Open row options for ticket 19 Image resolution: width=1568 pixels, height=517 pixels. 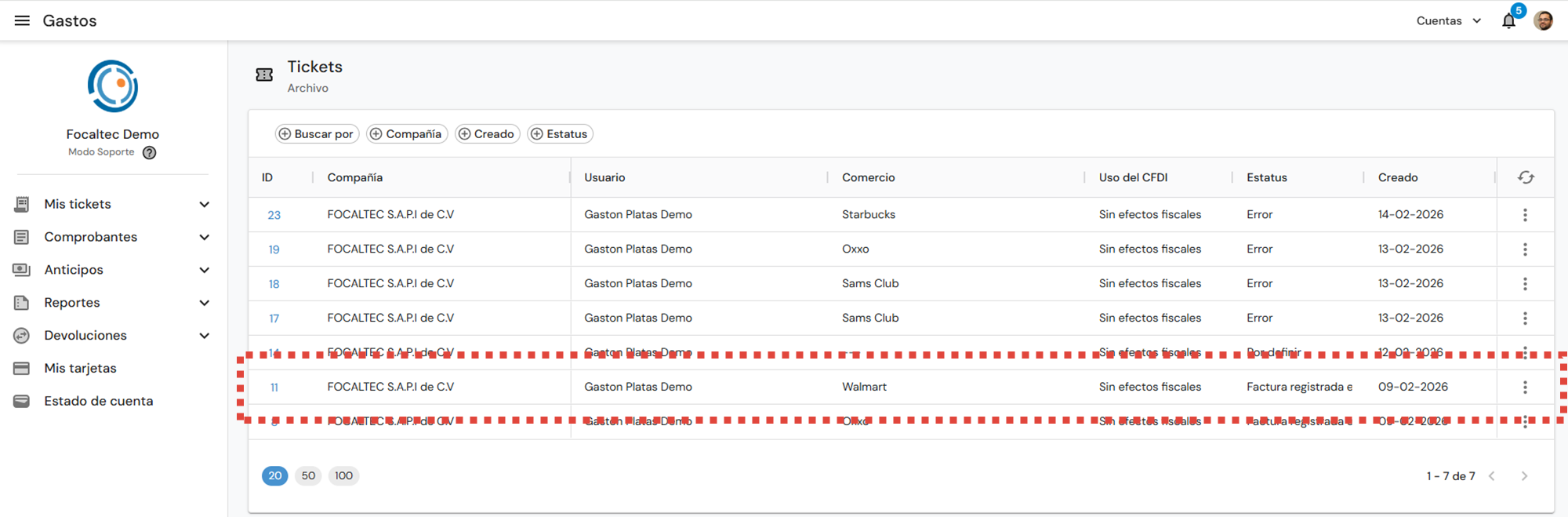1525,249
